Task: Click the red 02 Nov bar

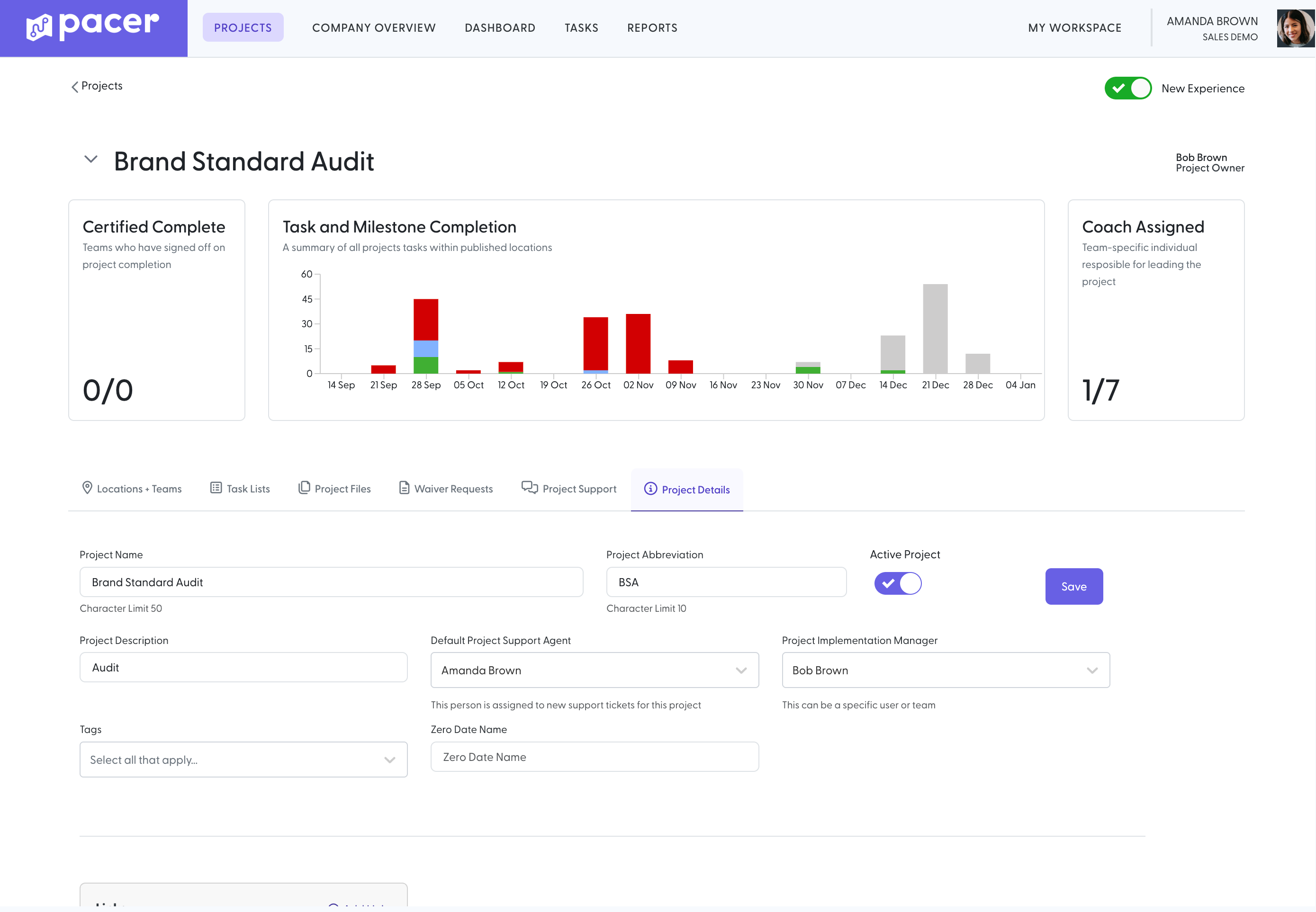Action: coord(638,343)
